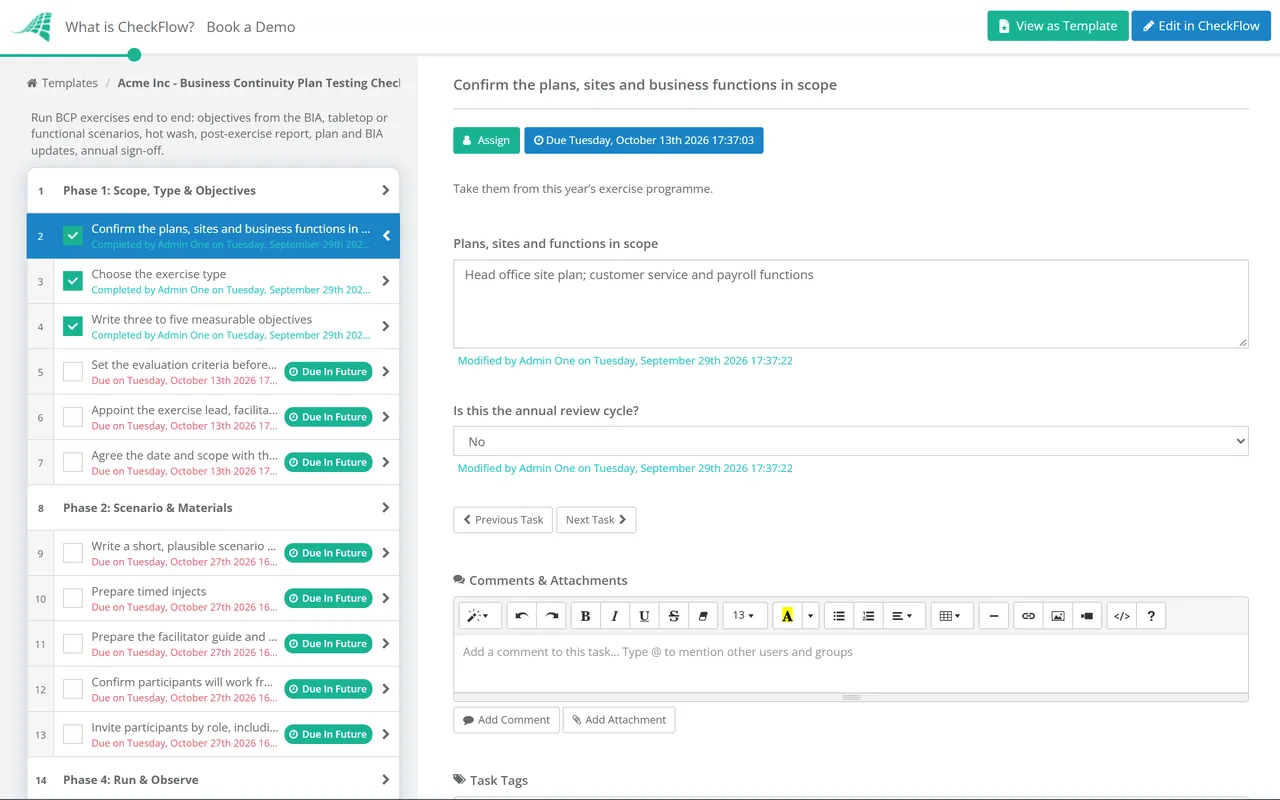Click the Assign button
Viewport: 1280px width, 800px height.
tap(487, 140)
